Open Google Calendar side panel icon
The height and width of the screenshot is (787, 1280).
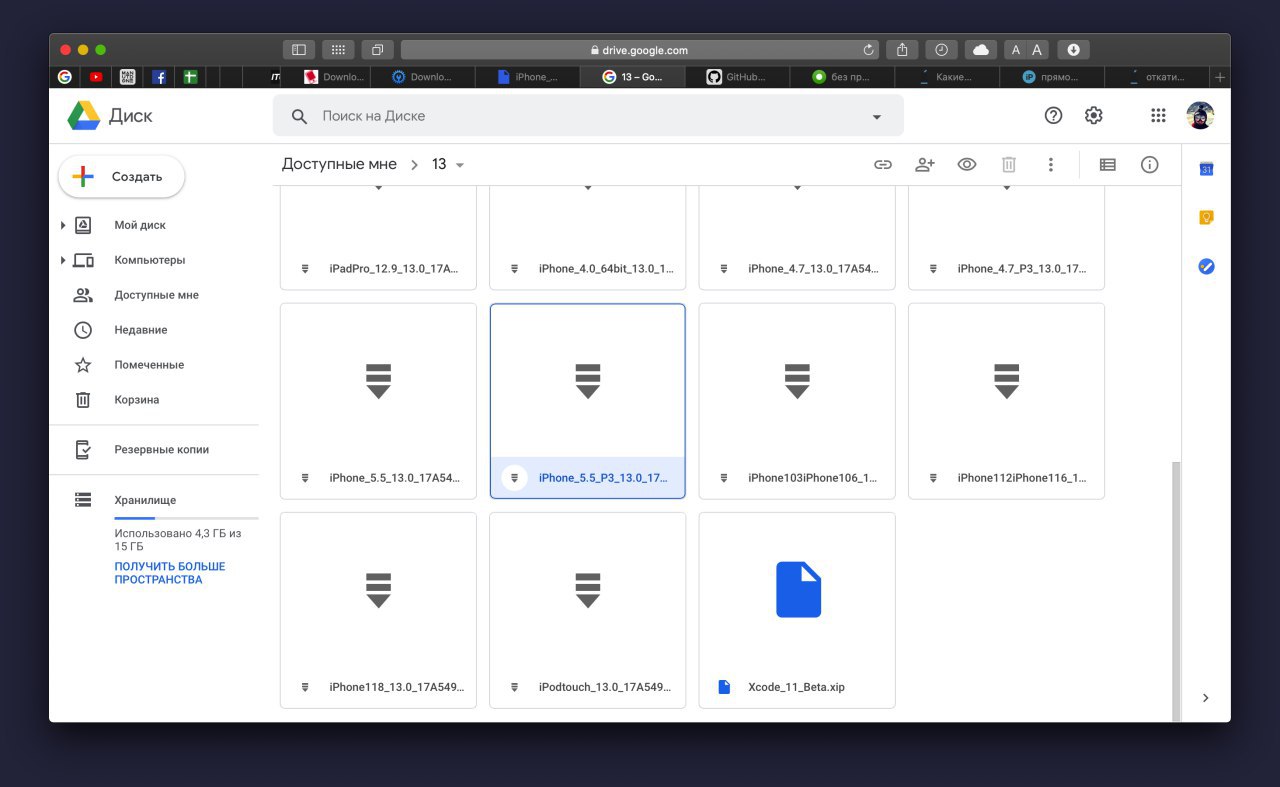(1206, 169)
